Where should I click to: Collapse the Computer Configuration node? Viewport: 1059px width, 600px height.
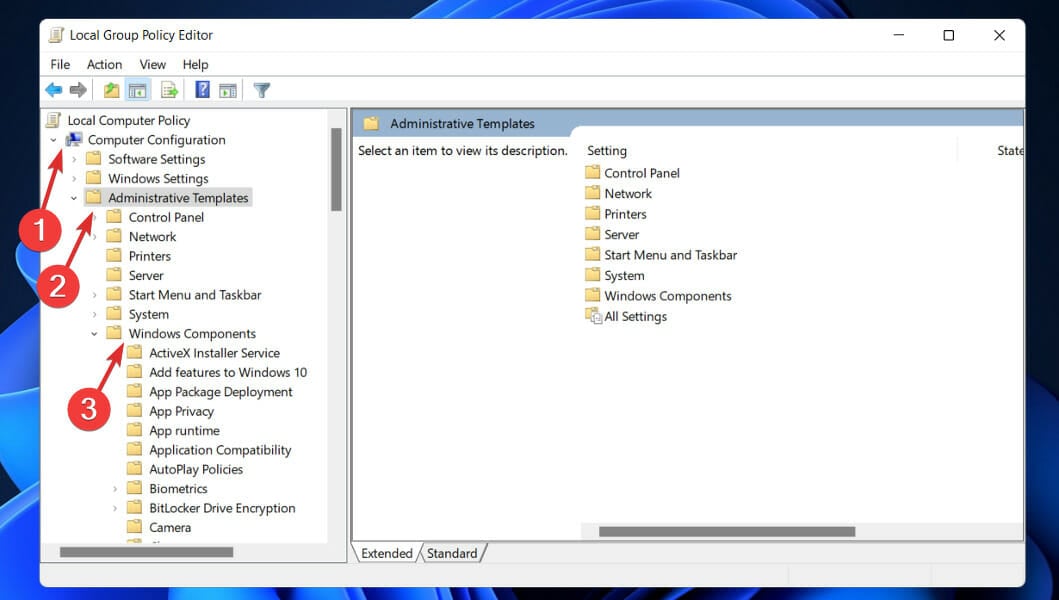pos(53,140)
